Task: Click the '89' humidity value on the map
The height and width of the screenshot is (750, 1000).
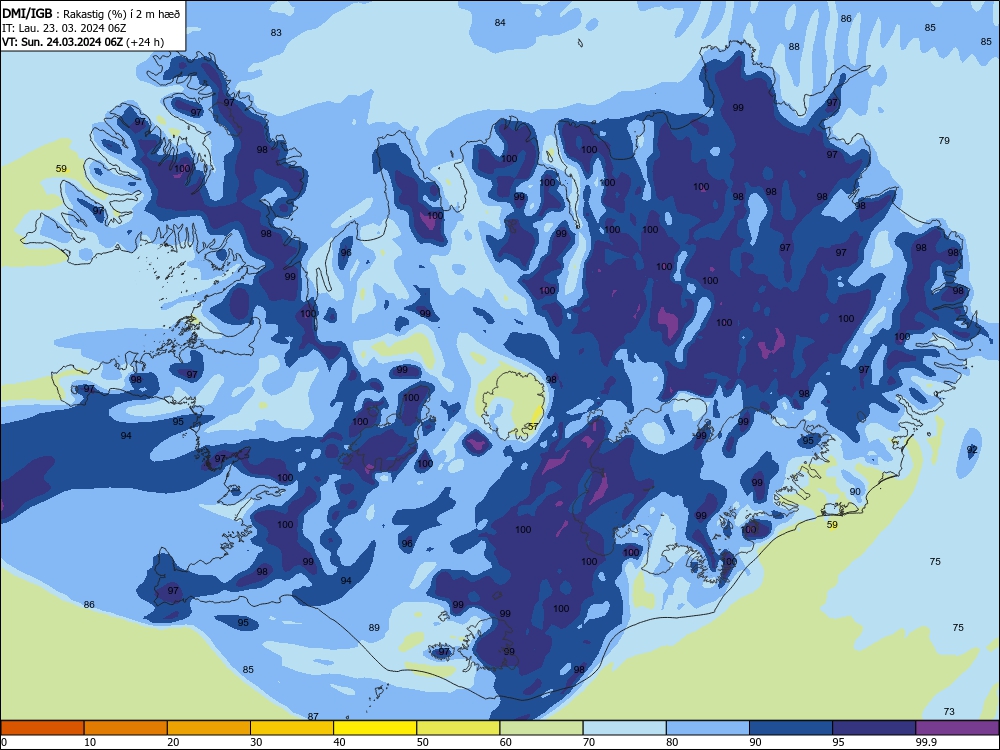Action: click(x=374, y=628)
